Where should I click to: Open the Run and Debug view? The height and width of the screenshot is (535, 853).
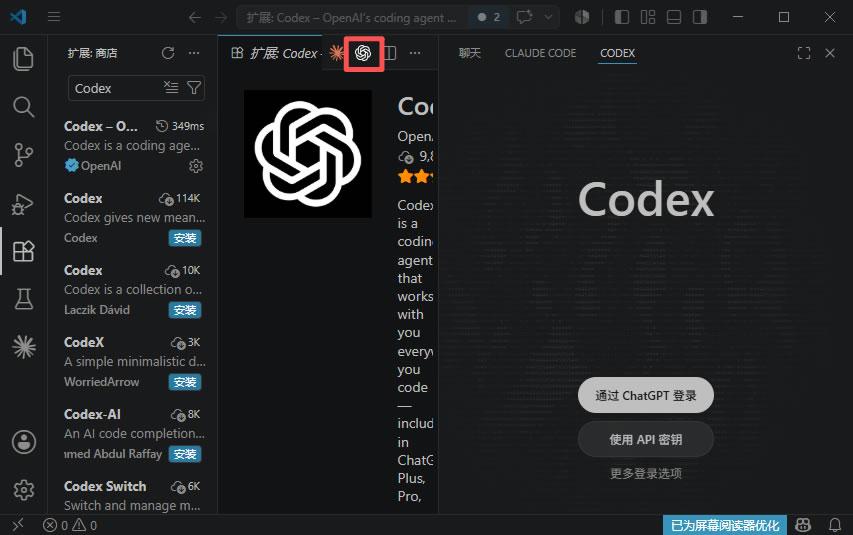23,204
